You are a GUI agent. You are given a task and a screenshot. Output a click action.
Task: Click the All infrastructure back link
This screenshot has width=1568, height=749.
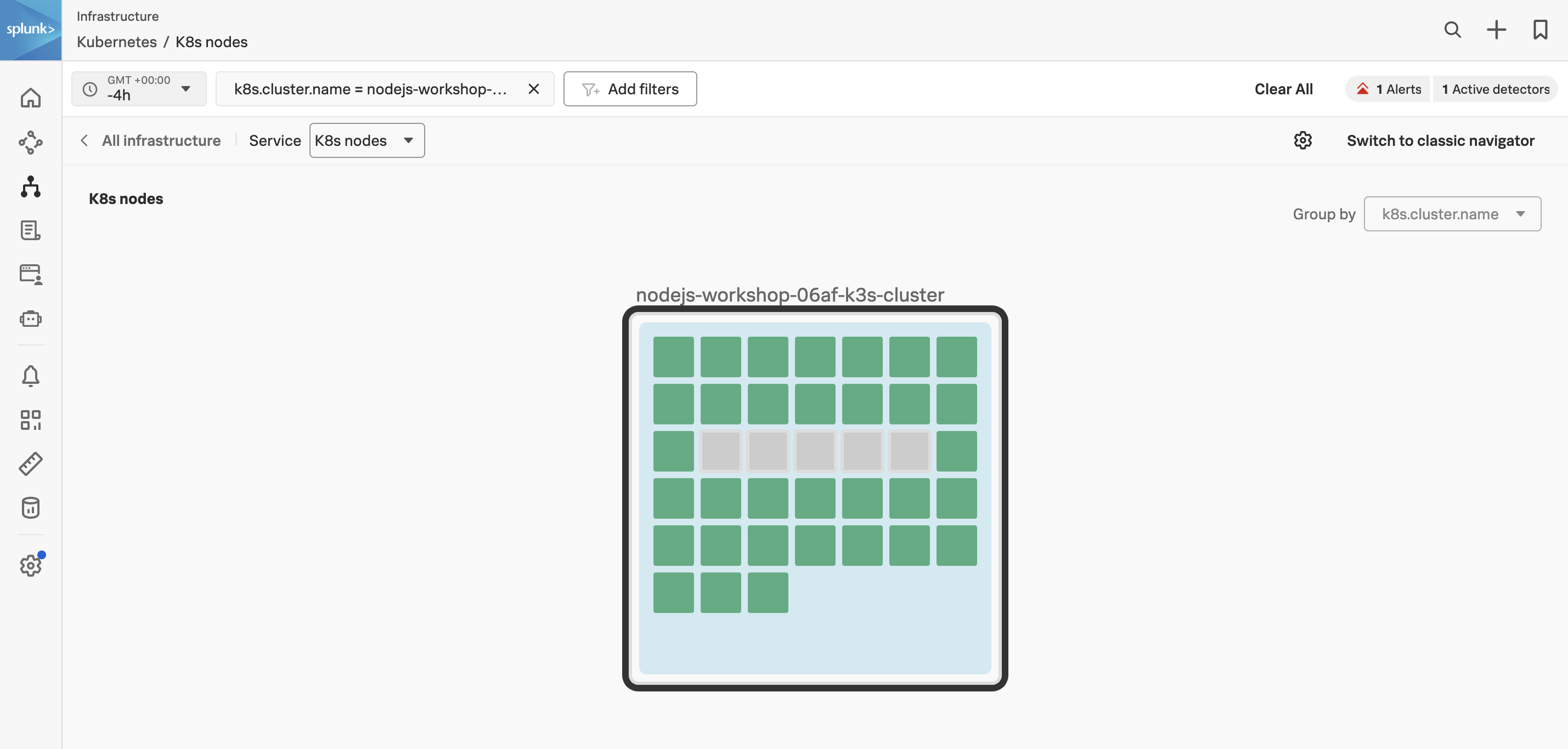coord(151,140)
